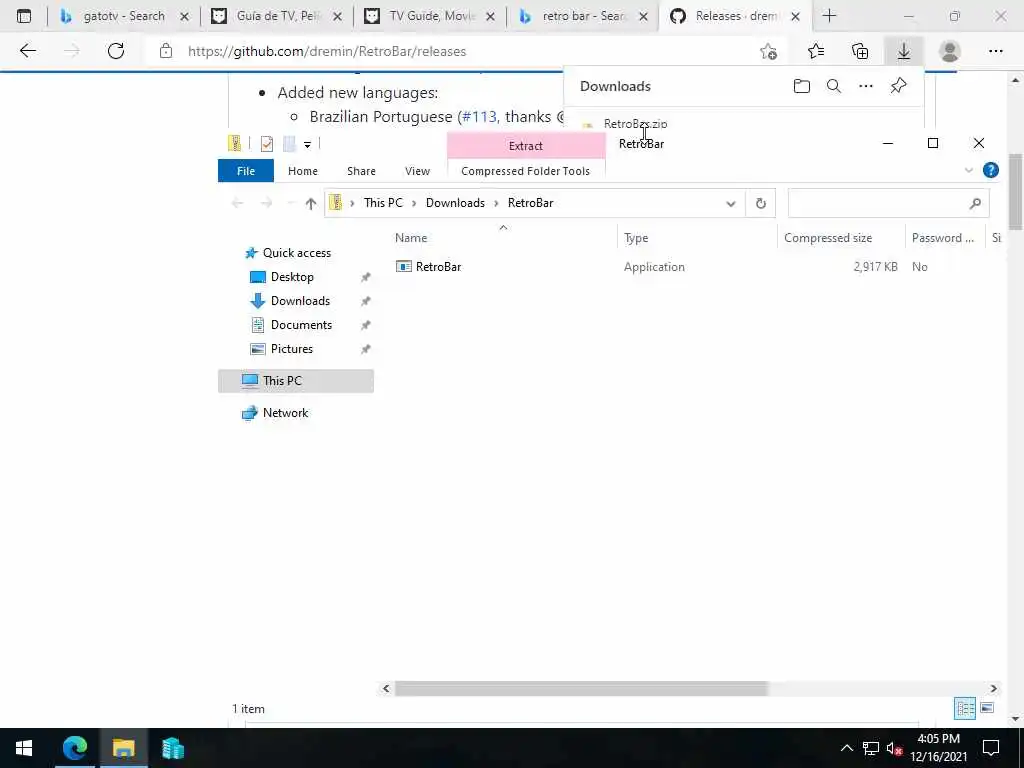Toggle the Edge Downloads toolbar button
The width and height of the screenshot is (1024, 768).
(904, 51)
